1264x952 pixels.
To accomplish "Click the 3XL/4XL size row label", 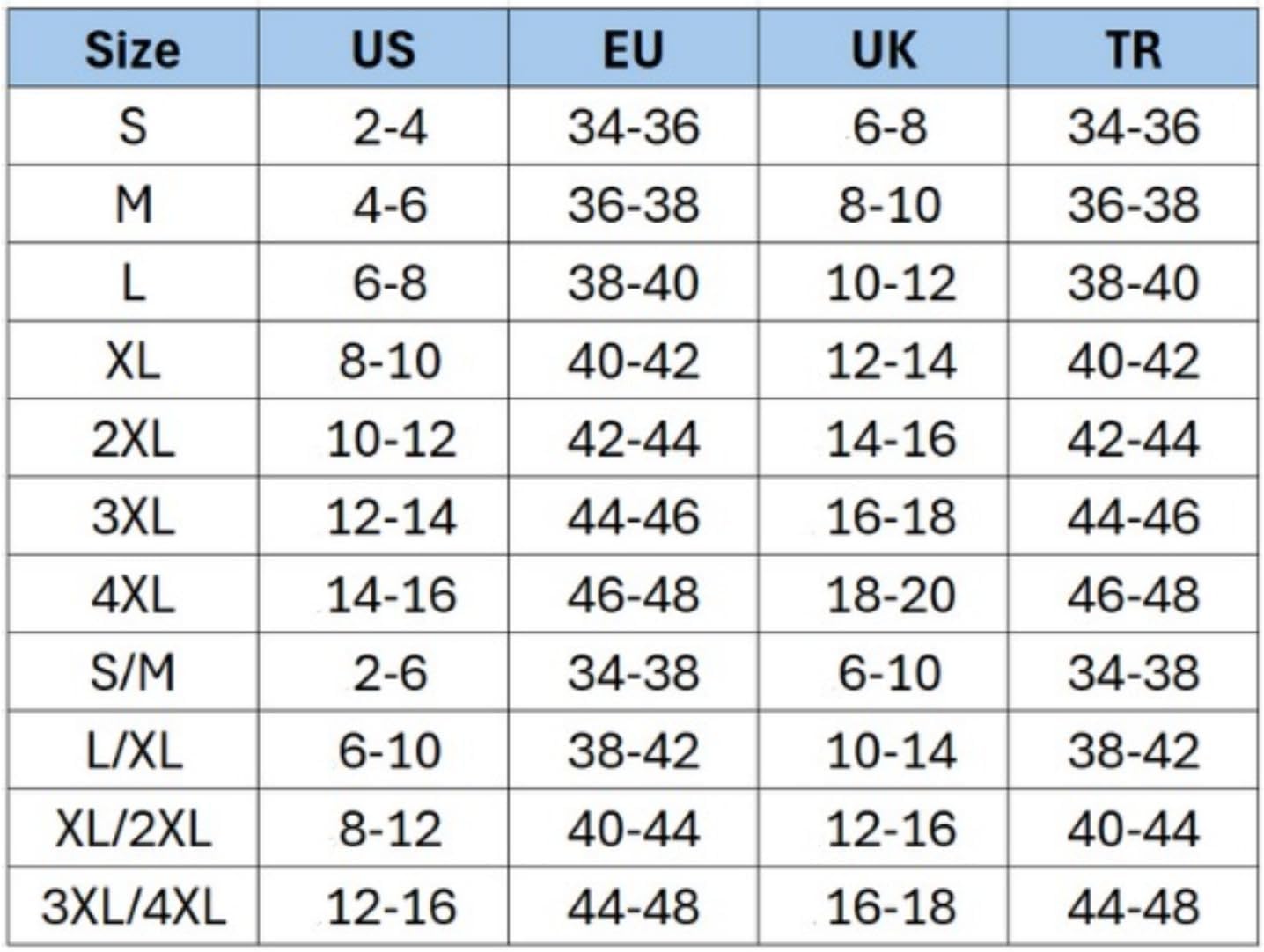I will tap(133, 907).
